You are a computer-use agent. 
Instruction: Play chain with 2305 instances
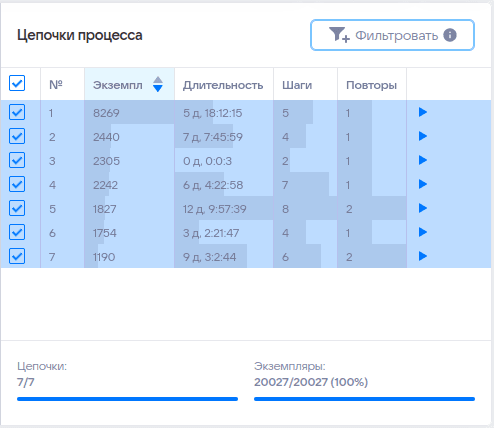tap(423, 160)
